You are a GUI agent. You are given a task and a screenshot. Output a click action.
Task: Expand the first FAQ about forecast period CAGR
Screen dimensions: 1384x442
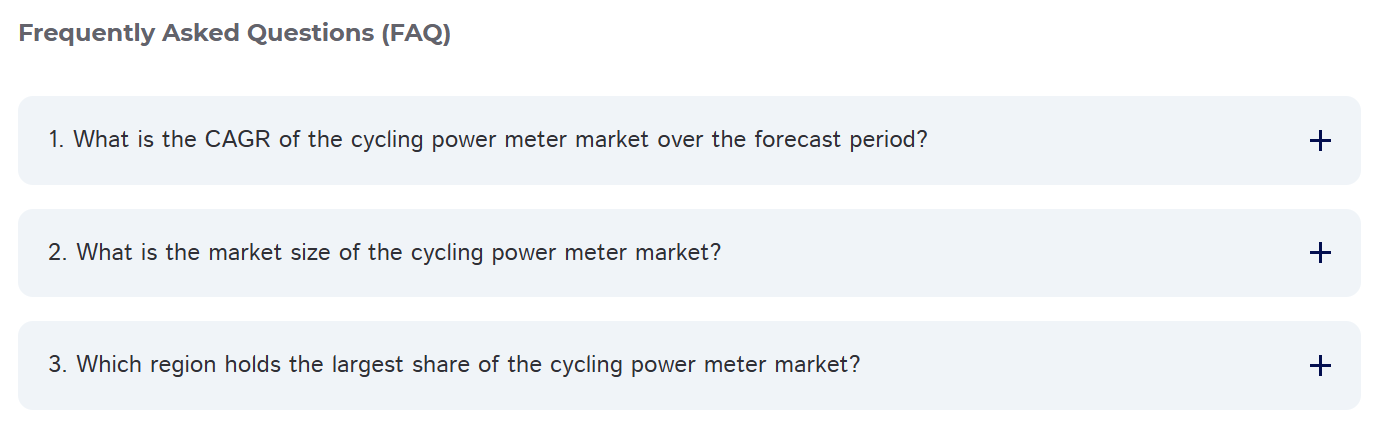(x=688, y=141)
